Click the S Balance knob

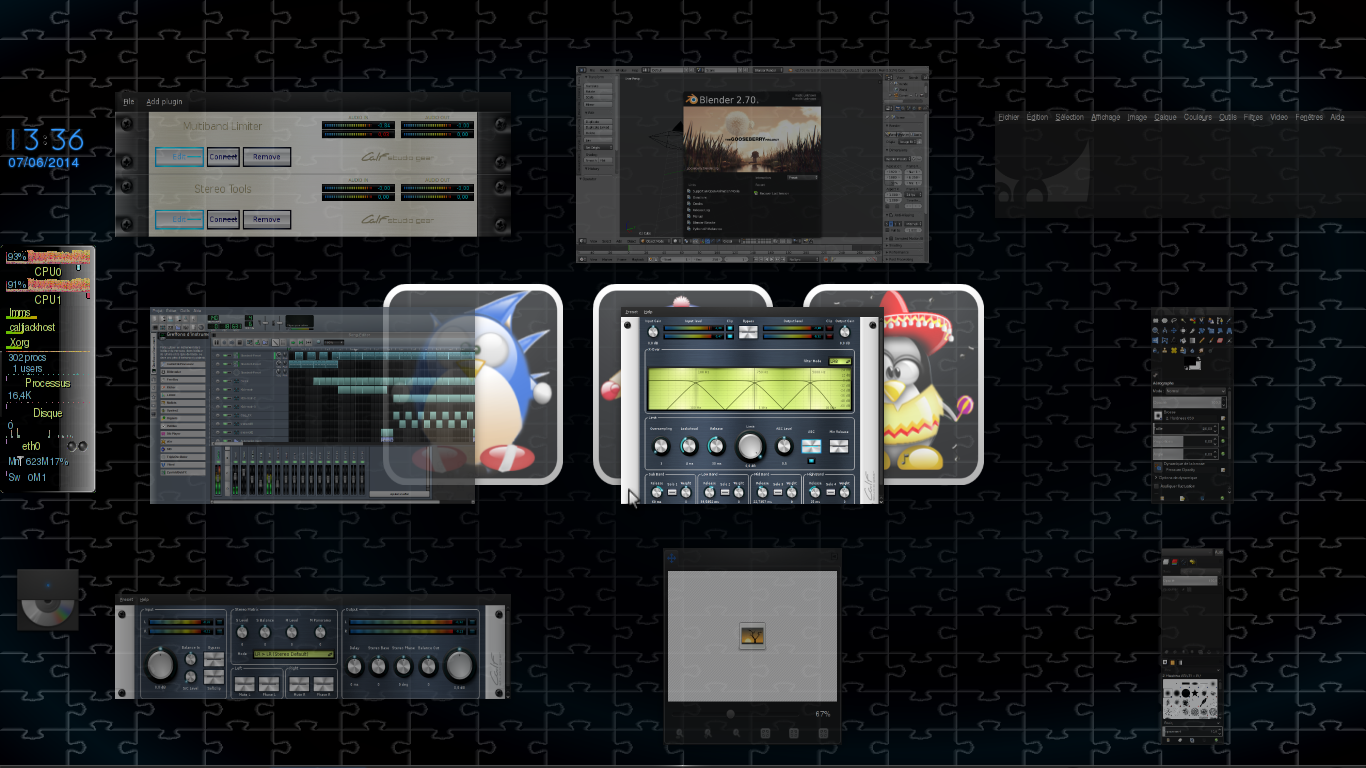265,631
